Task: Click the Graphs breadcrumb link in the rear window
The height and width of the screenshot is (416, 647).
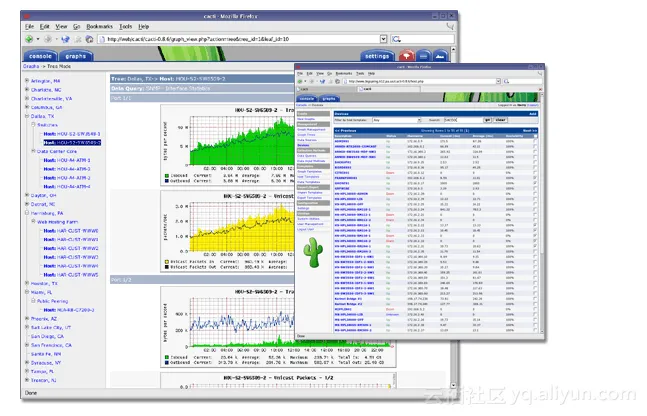Action: pos(31,66)
